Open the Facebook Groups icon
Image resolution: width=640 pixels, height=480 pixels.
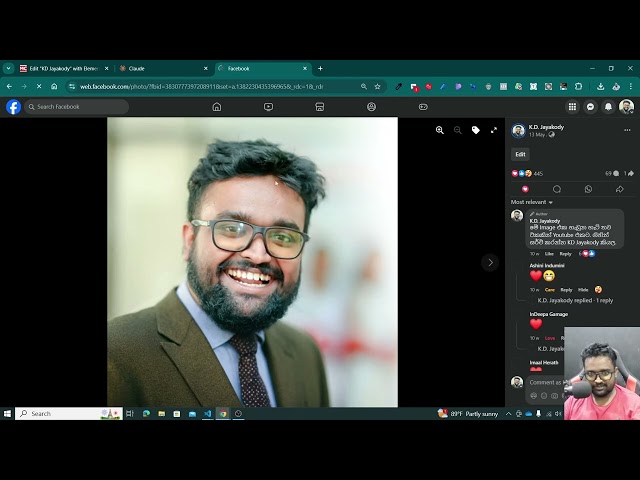pyautogui.click(x=371, y=107)
